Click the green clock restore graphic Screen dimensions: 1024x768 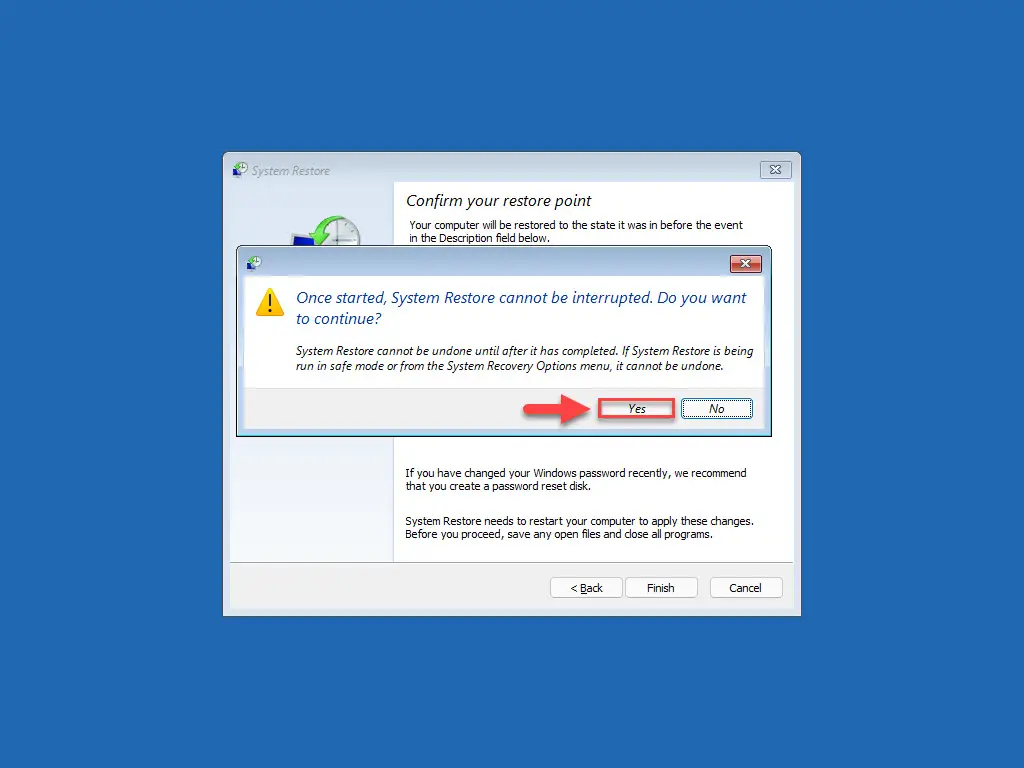click(327, 231)
